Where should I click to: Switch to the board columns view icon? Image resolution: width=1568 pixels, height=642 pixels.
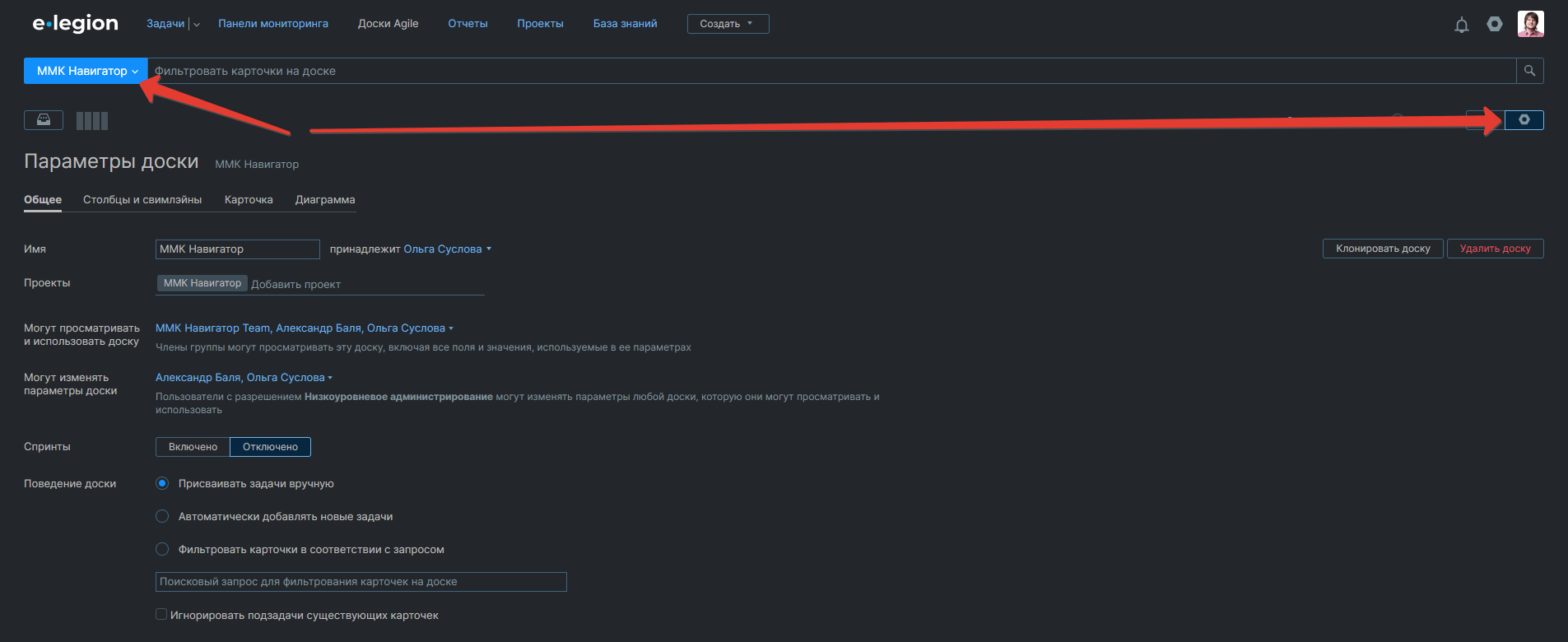click(x=92, y=121)
